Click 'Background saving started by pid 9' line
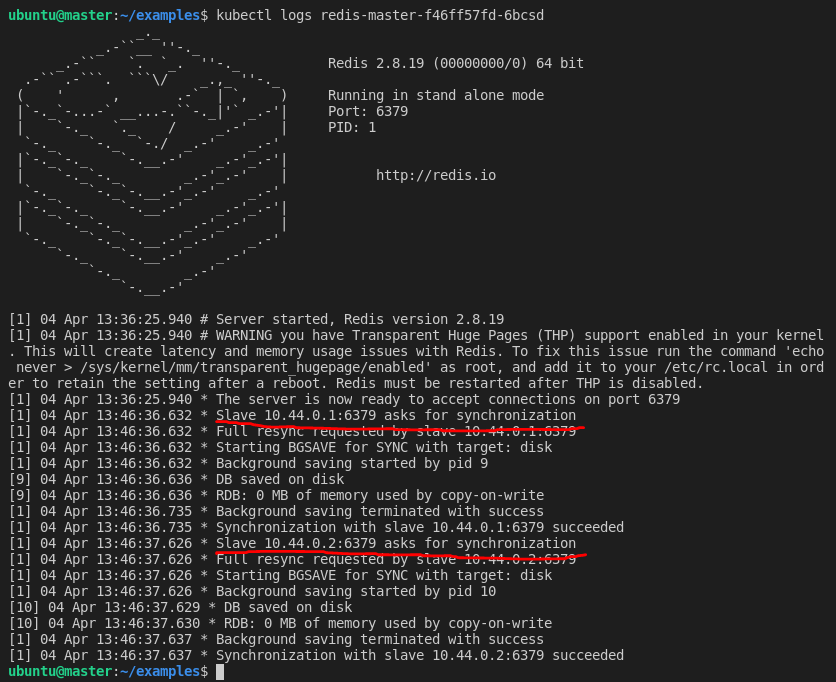This screenshot has height=682, width=836. click(248, 463)
